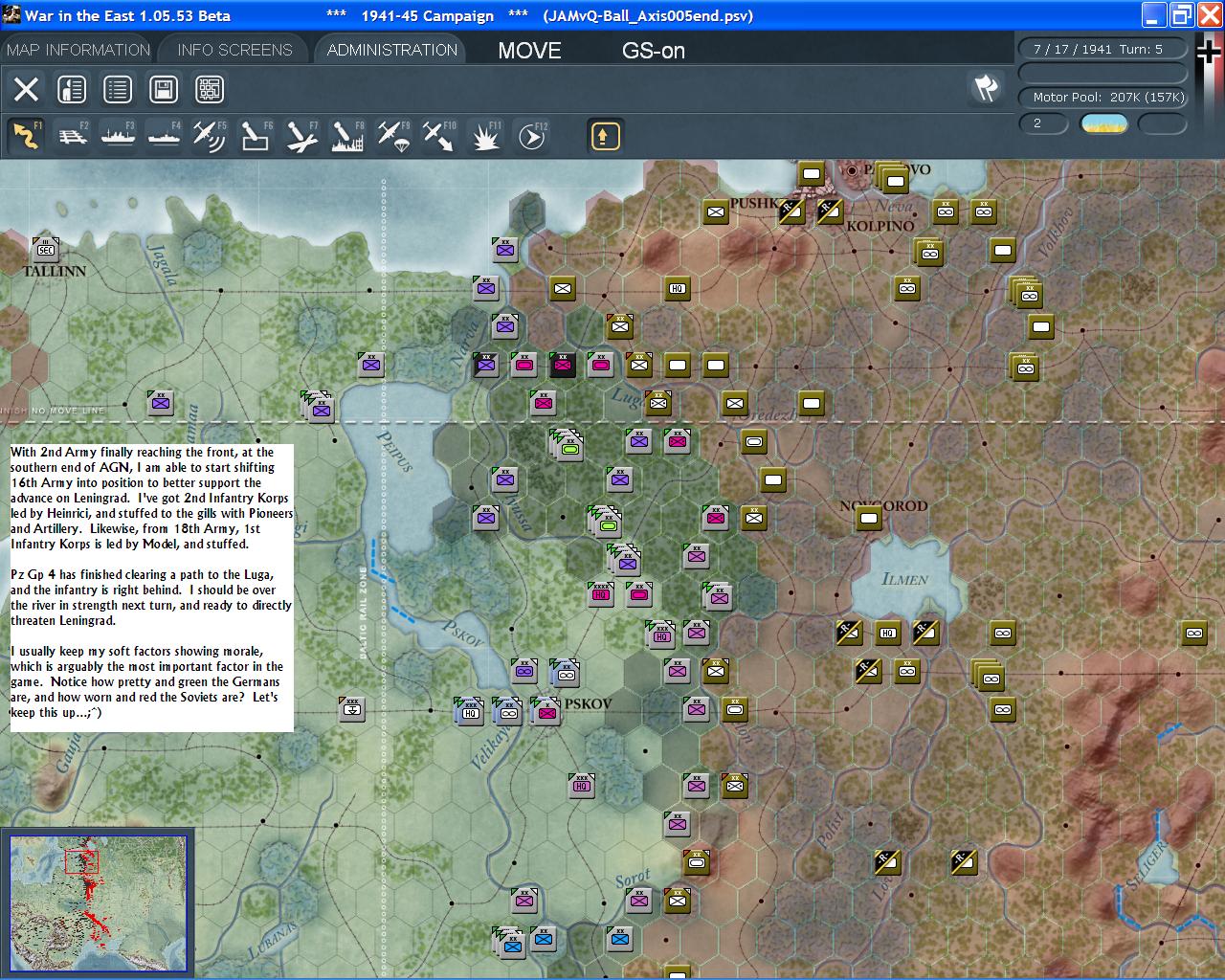
Task: Click the clear weather sky indicator
Action: click(1103, 123)
